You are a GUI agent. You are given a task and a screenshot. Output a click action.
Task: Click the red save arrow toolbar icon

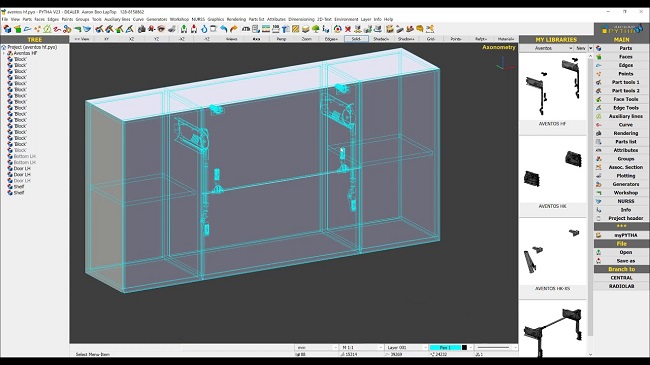pyautogui.click(x=194, y=29)
